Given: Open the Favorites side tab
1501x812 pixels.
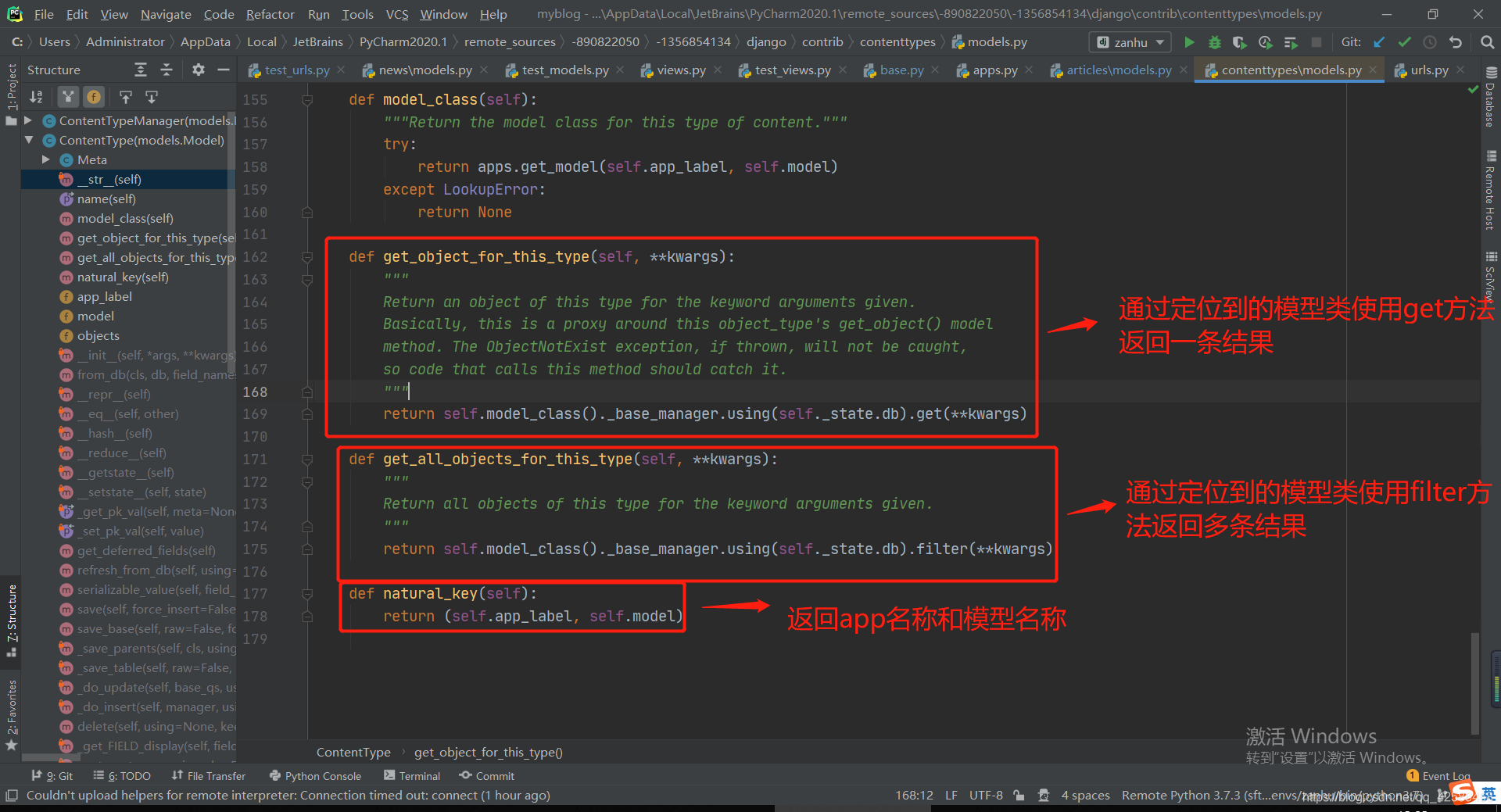Looking at the screenshot, I should (11, 714).
